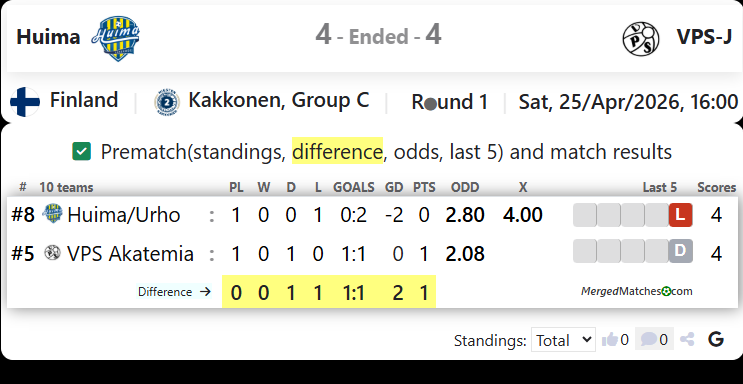Click the thumbs-up like icon
This screenshot has height=384, width=743.
(610, 339)
